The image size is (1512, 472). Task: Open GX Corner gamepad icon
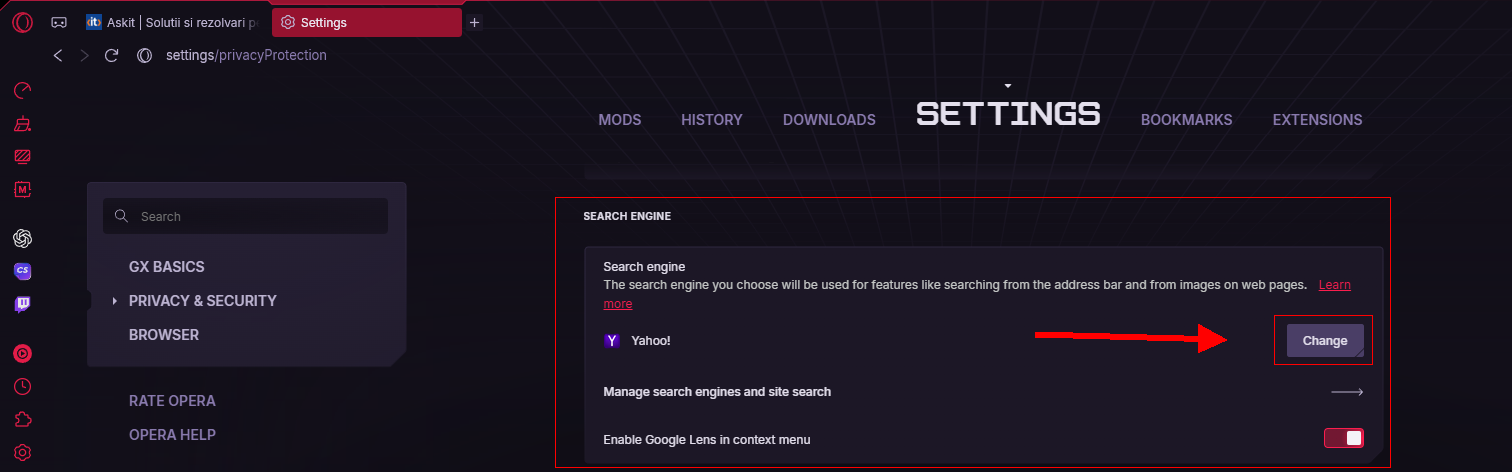(x=59, y=22)
